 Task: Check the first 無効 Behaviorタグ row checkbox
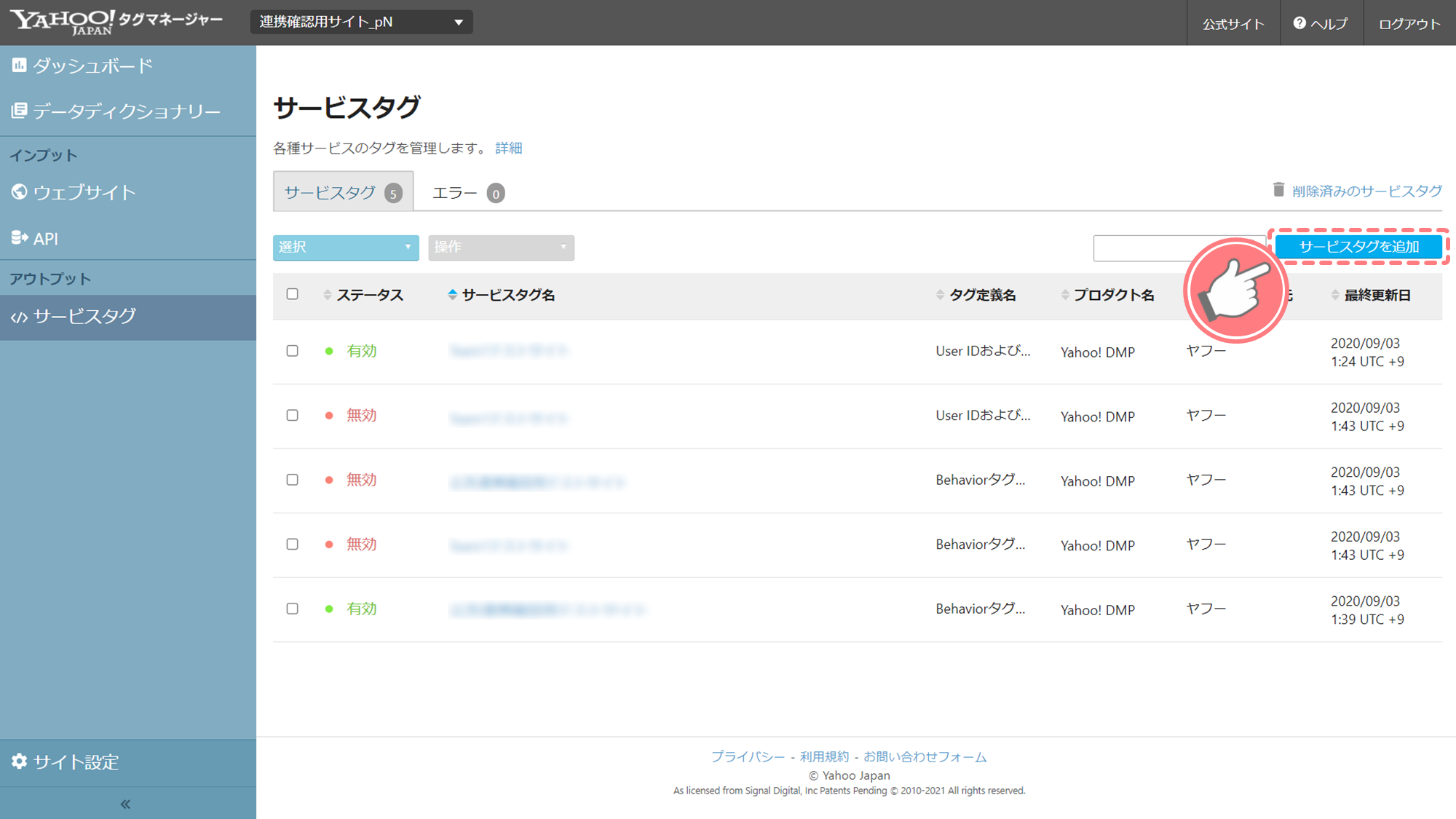293,480
